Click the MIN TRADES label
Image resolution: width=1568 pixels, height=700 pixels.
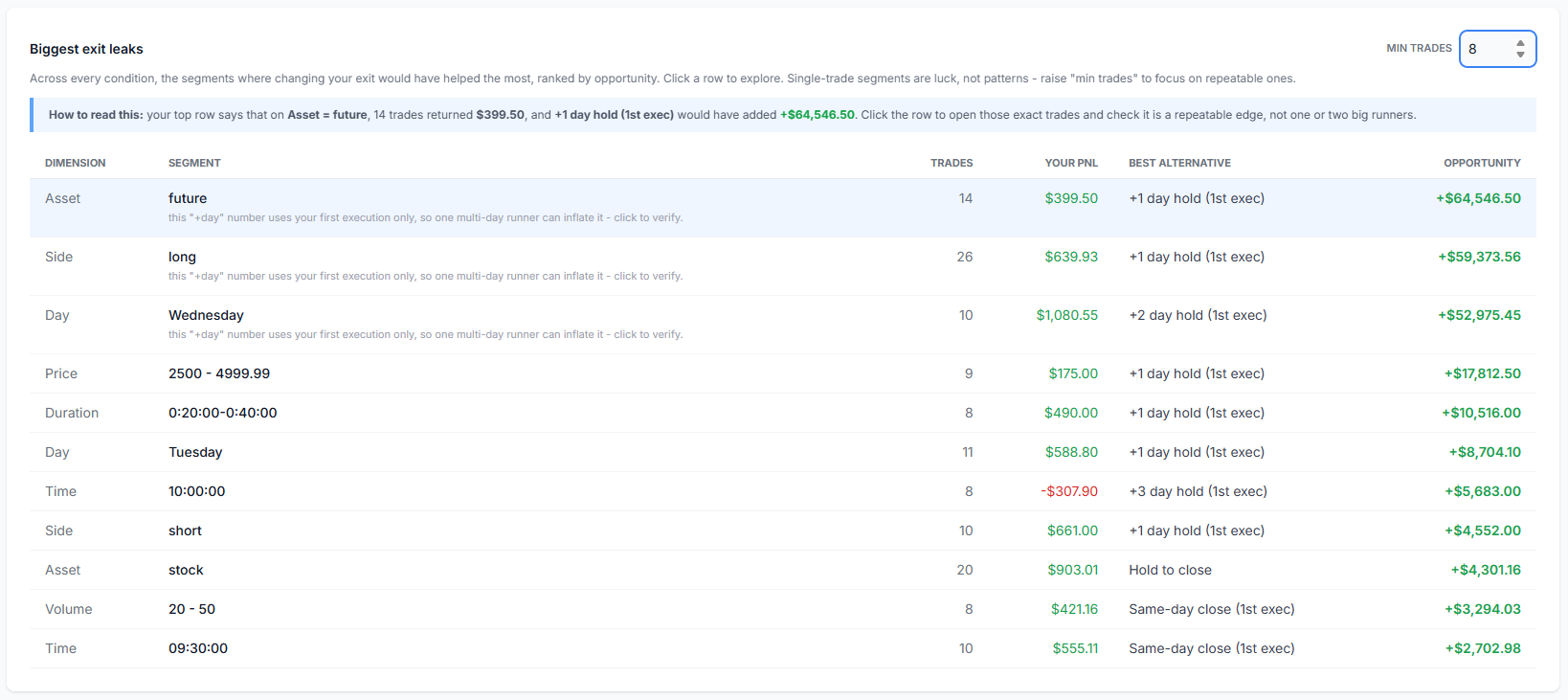[1419, 48]
